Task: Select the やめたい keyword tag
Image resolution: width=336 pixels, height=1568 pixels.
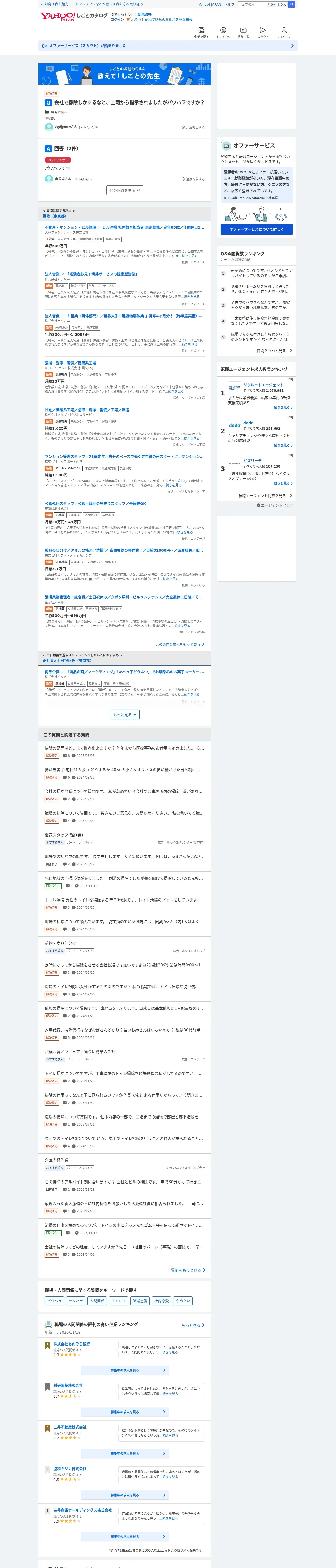Action: (x=183, y=1301)
